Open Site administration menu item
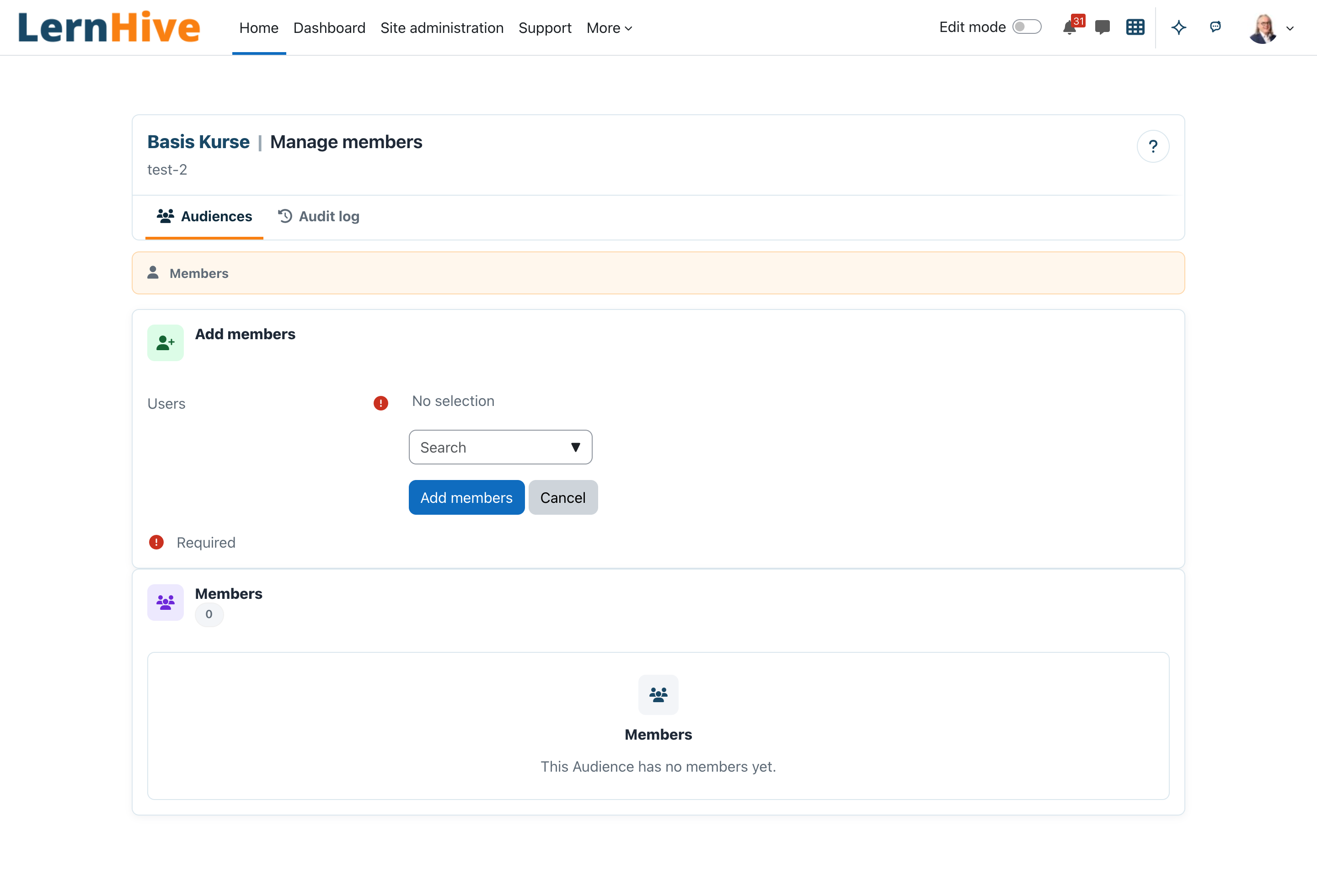Viewport: 1317px width, 896px height. tap(442, 28)
